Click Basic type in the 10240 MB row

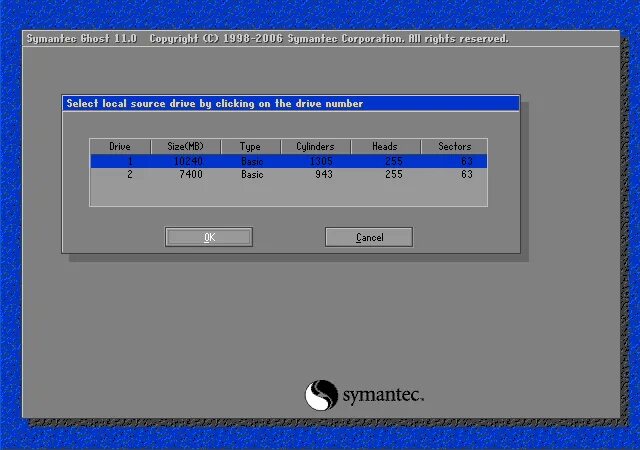(x=252, y=161)
